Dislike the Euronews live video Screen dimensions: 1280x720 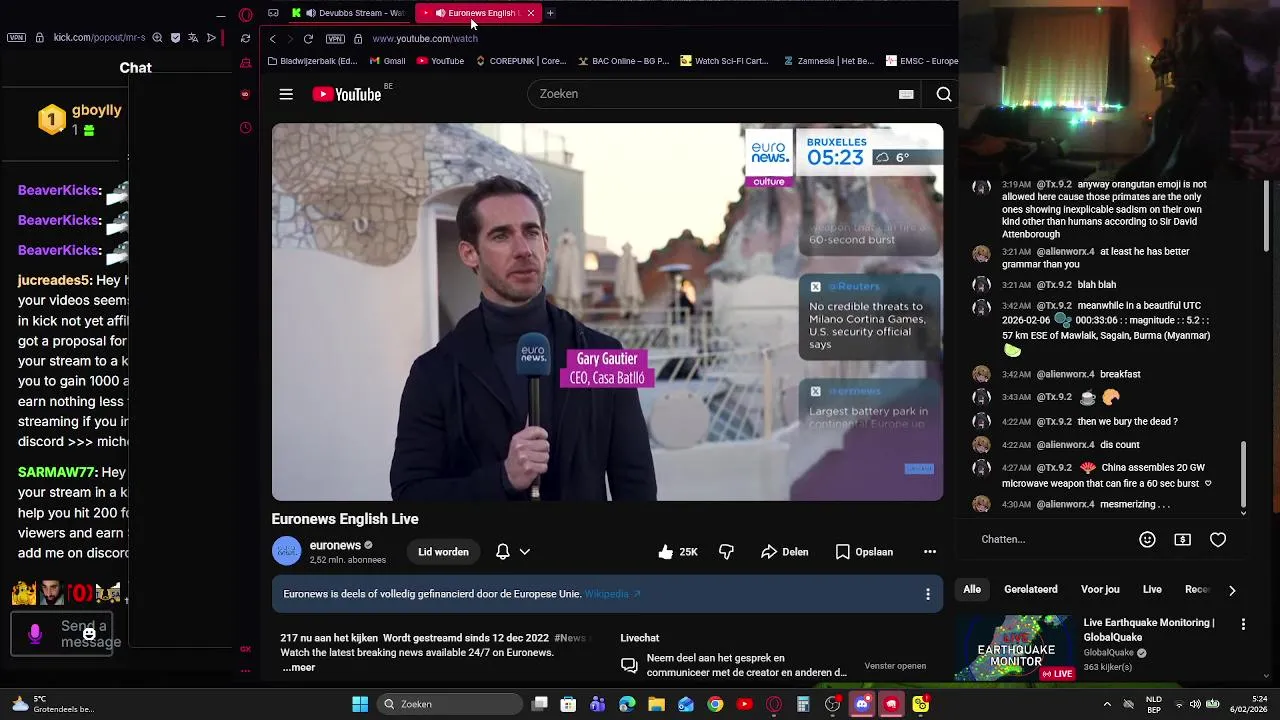point(726,552)
